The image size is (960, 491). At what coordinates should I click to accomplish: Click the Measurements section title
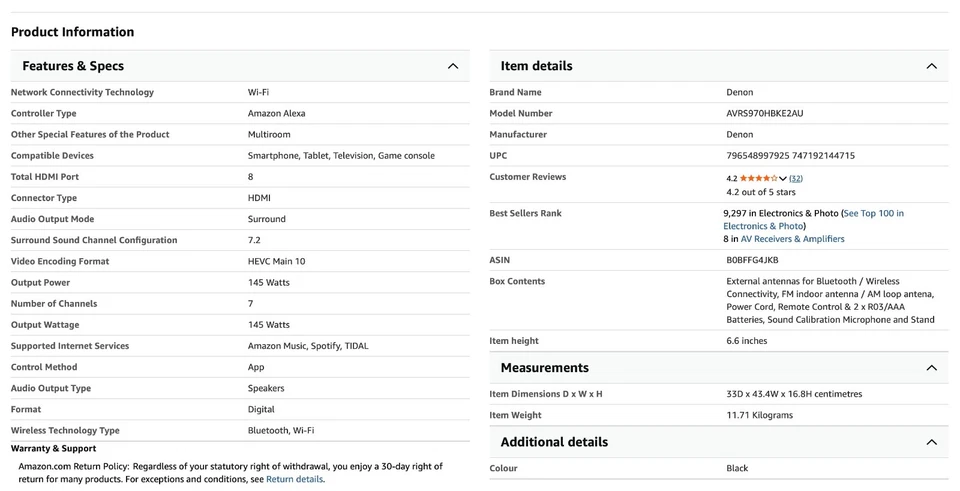point(544,368)
